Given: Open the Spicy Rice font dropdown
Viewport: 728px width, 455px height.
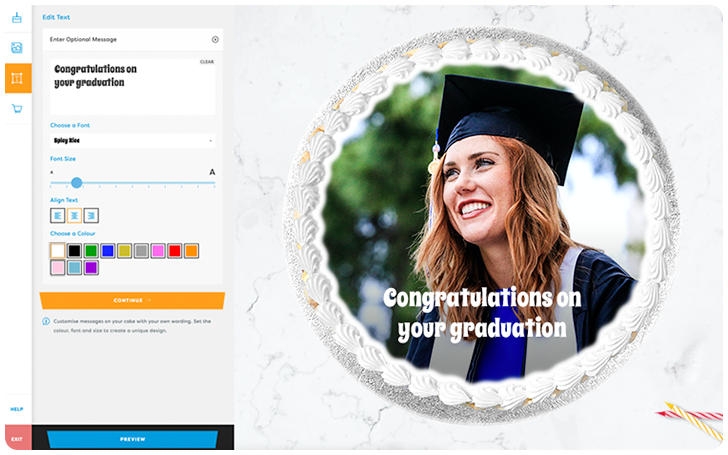Looking at the screenshot, I should (132, 141).
